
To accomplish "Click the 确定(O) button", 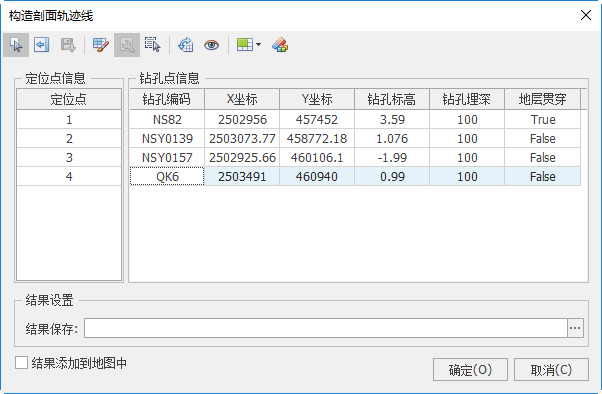I will click(x=470, y=370).
